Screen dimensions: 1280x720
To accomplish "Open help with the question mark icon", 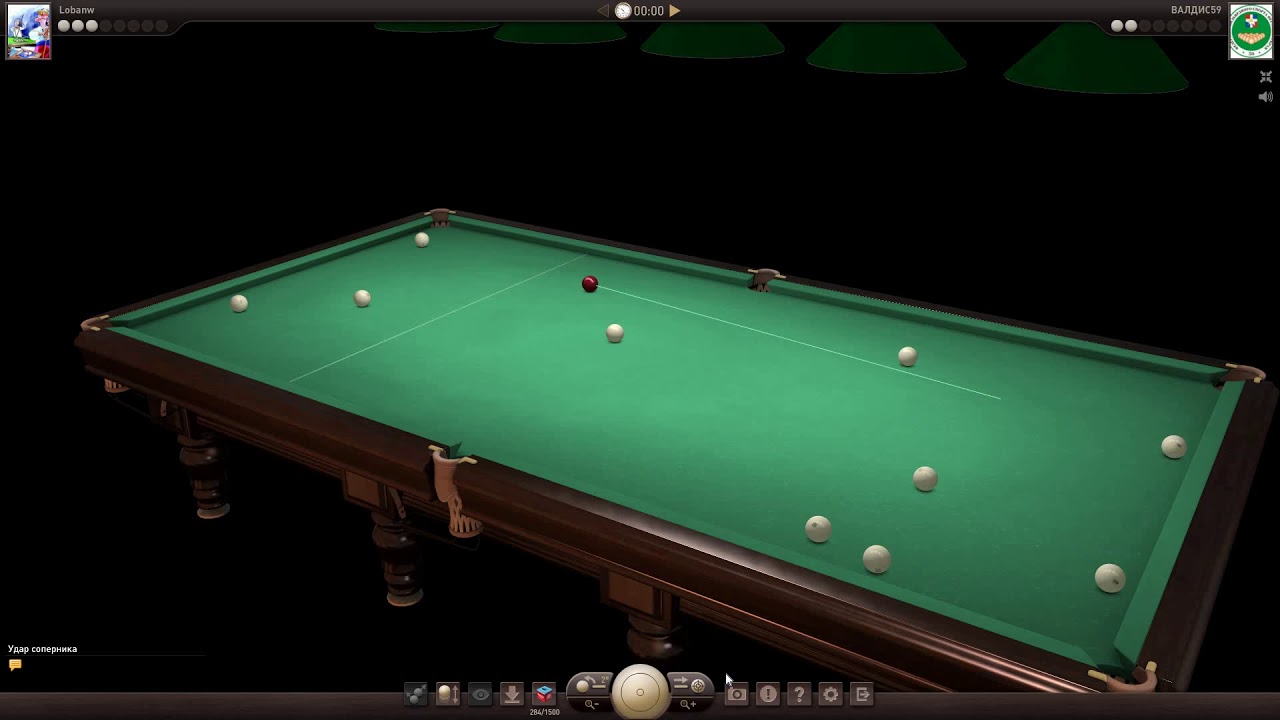I will coord(799,694).
